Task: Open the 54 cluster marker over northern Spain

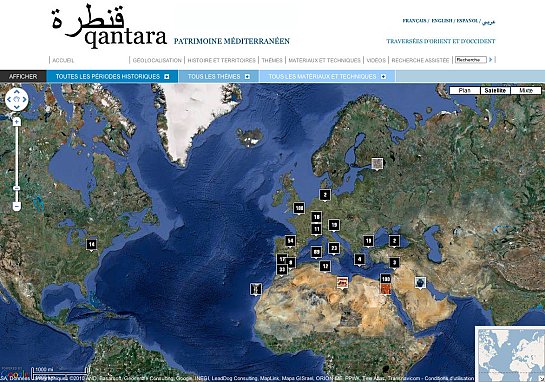Action: click(x=291, y=241)
